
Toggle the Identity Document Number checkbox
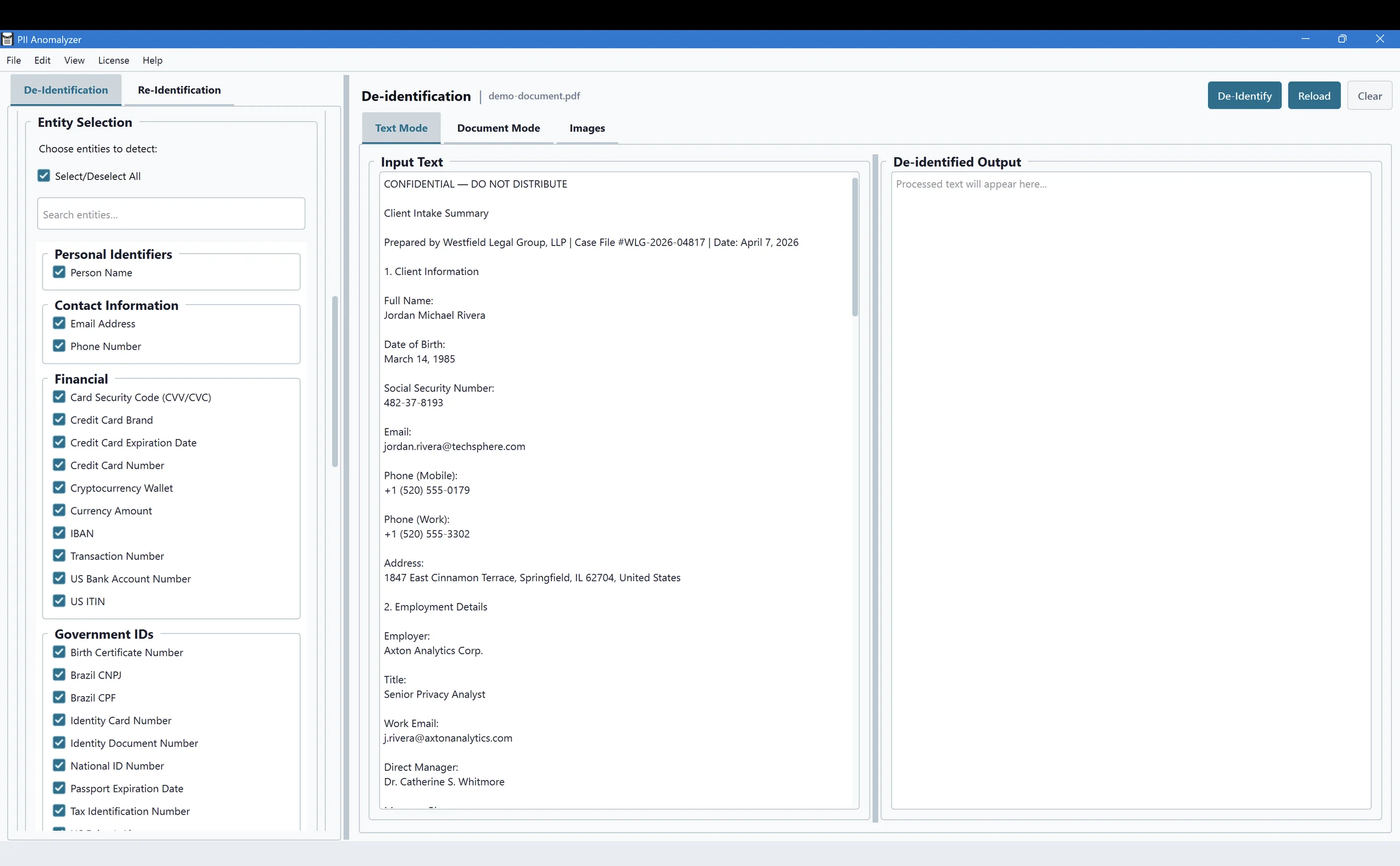point(59,742)
